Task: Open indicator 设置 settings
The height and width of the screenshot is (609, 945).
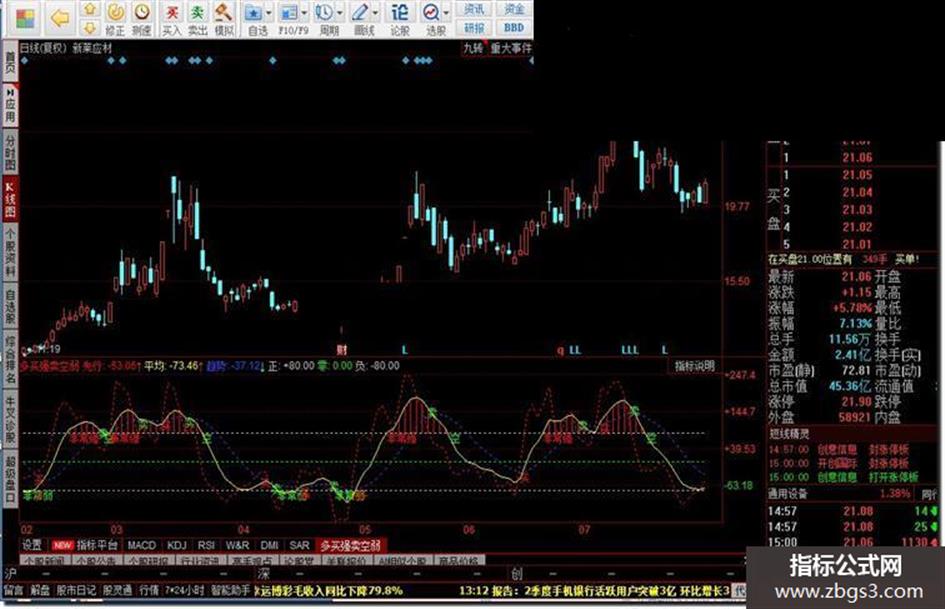Action: click(x=32, y=545)
